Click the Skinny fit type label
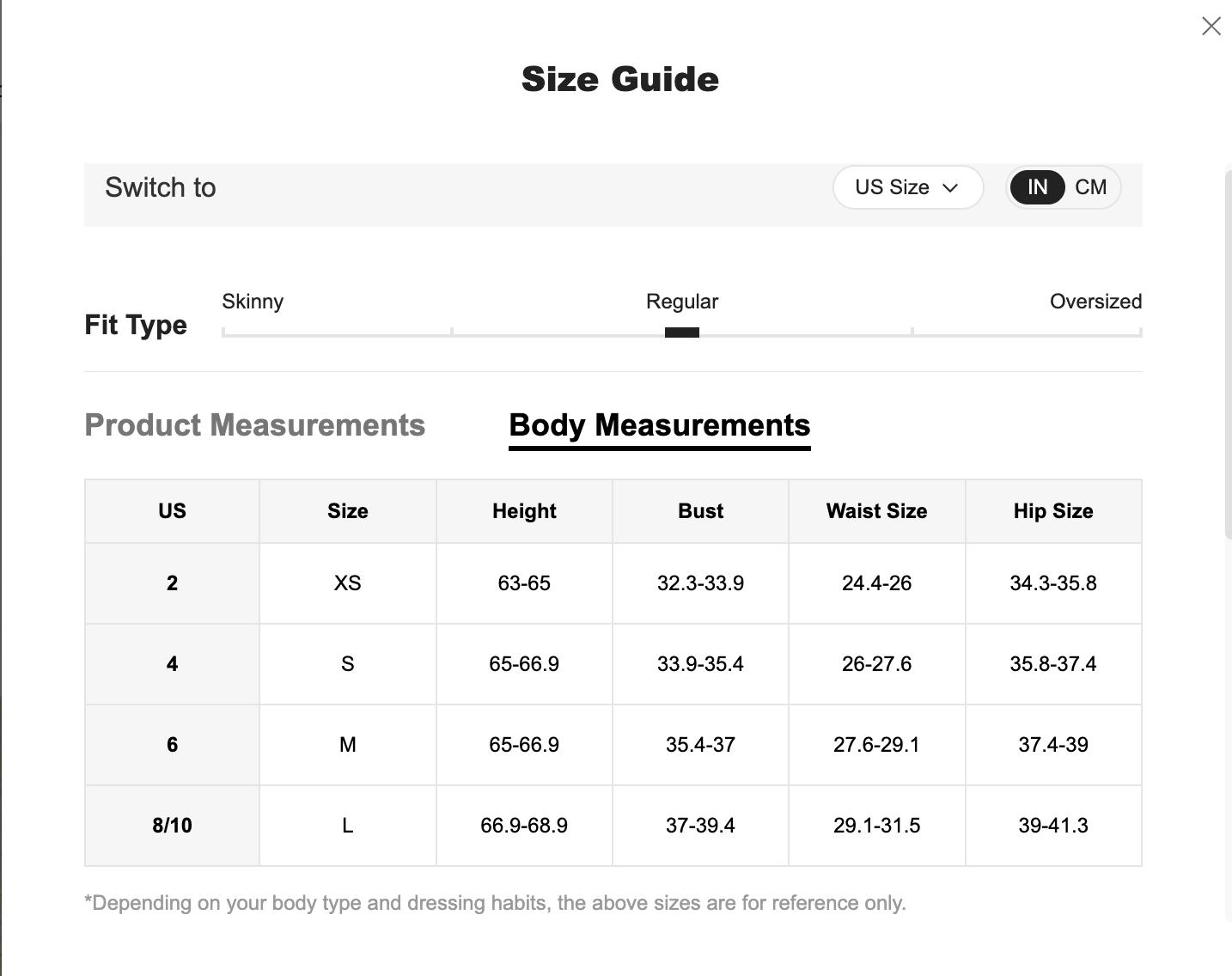The image size is (1232, 976). pyautogui.click(x=253, y=302)
